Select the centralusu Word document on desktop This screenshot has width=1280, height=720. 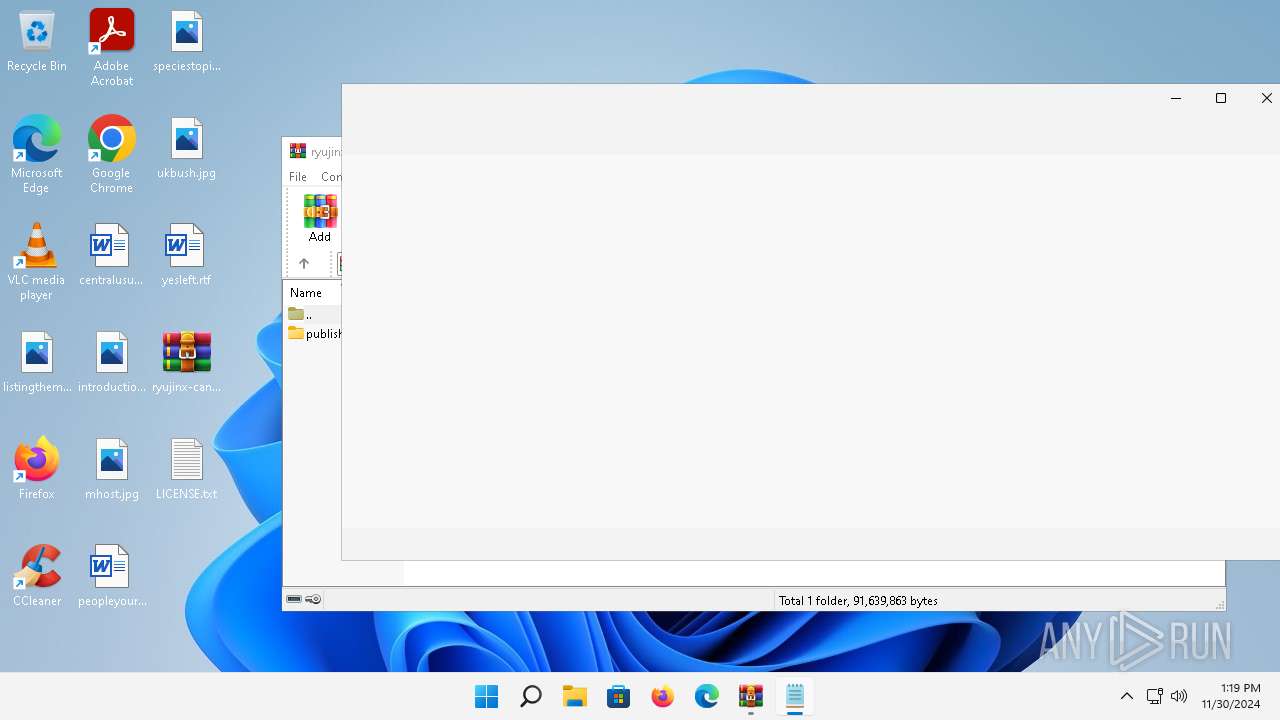pyautogui.click(x=112, y=257)
